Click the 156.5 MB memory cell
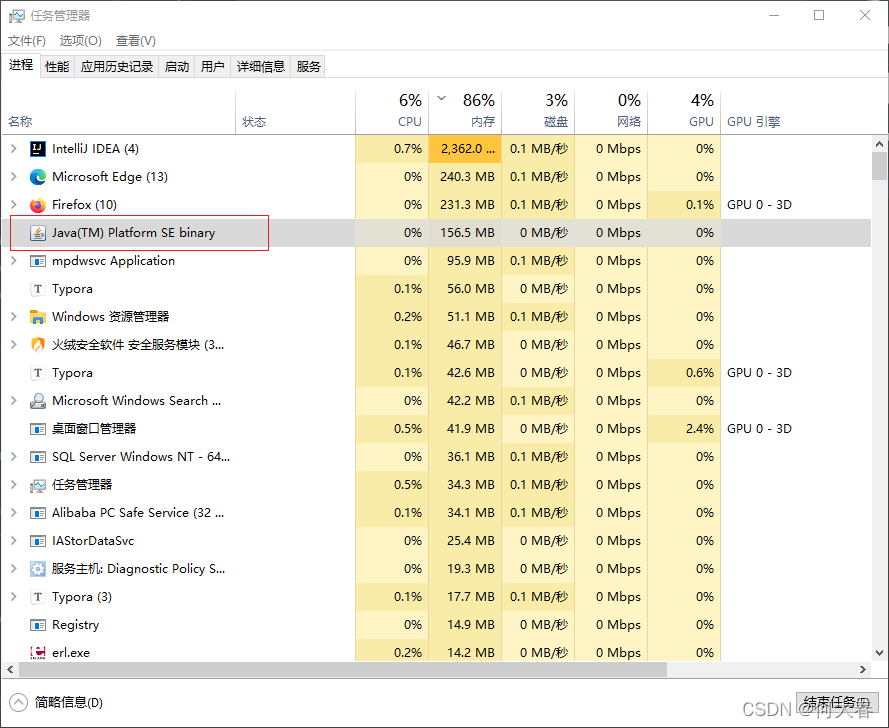Viewport: 889px width, 728px height. point(465,233)
